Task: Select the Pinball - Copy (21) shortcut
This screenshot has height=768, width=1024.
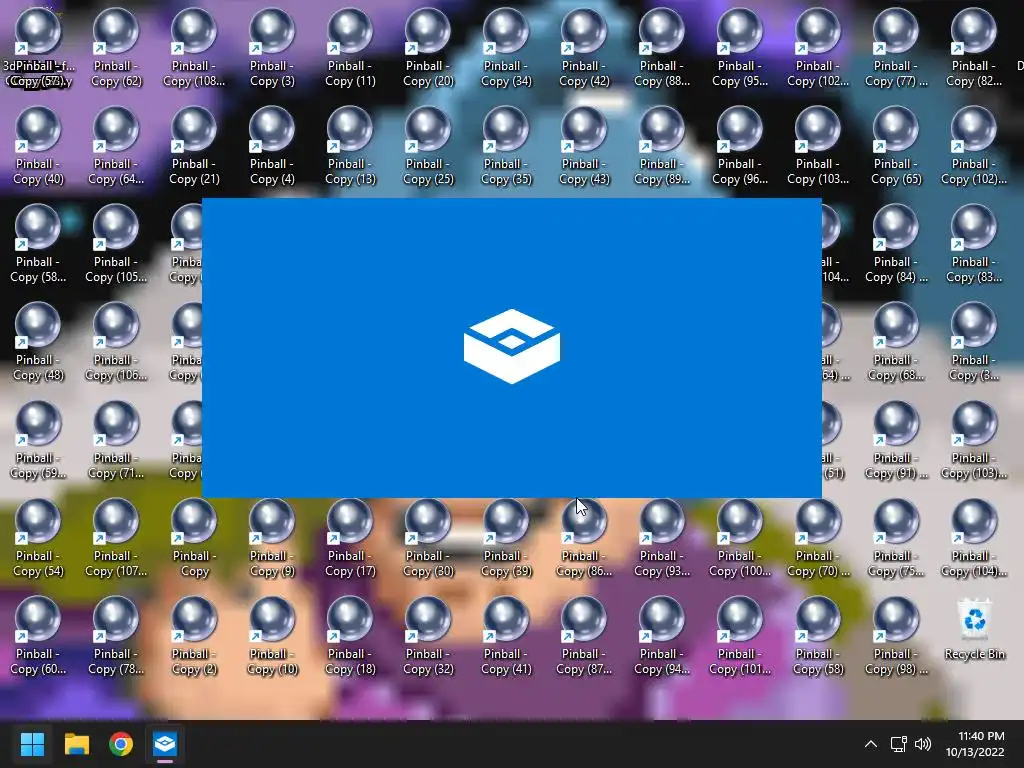Action: (x=194, y=146)
